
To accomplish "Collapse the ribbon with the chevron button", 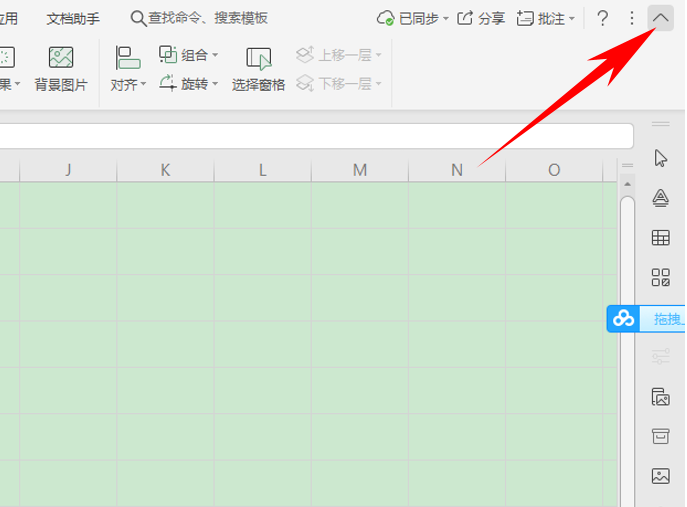I will tap(660, 18).
